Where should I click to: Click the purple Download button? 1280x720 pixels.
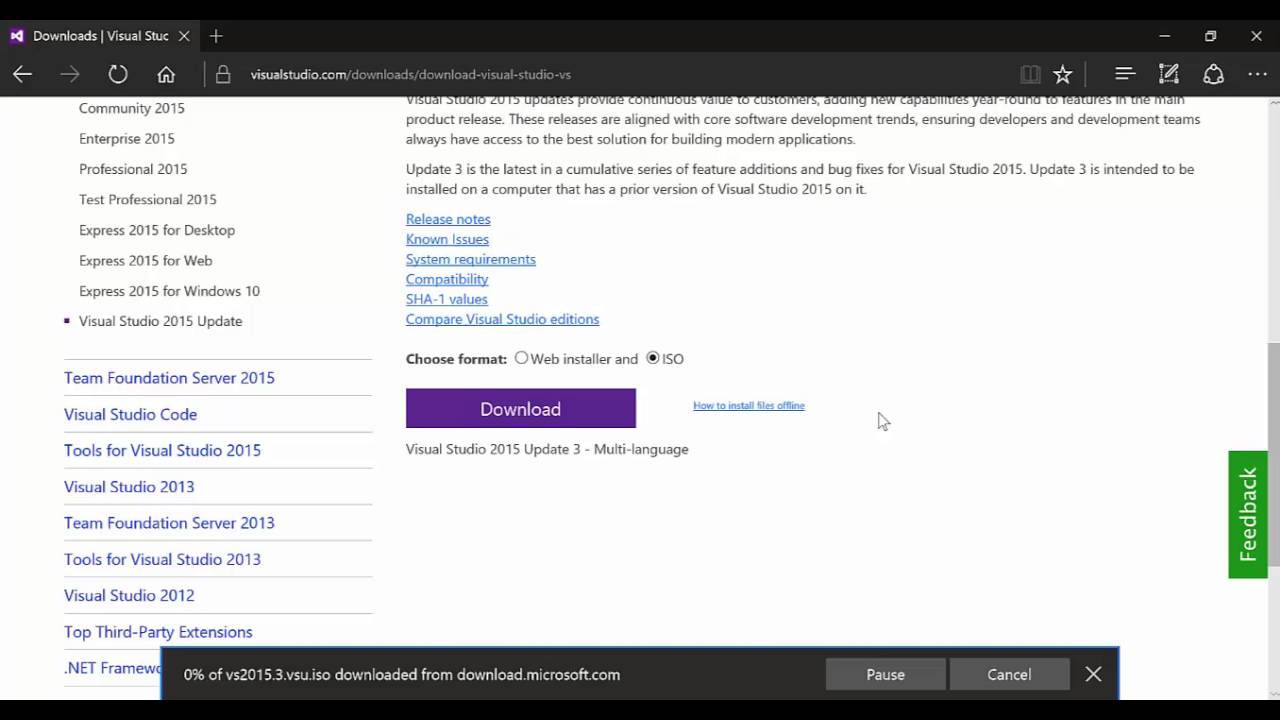(520, 408)
